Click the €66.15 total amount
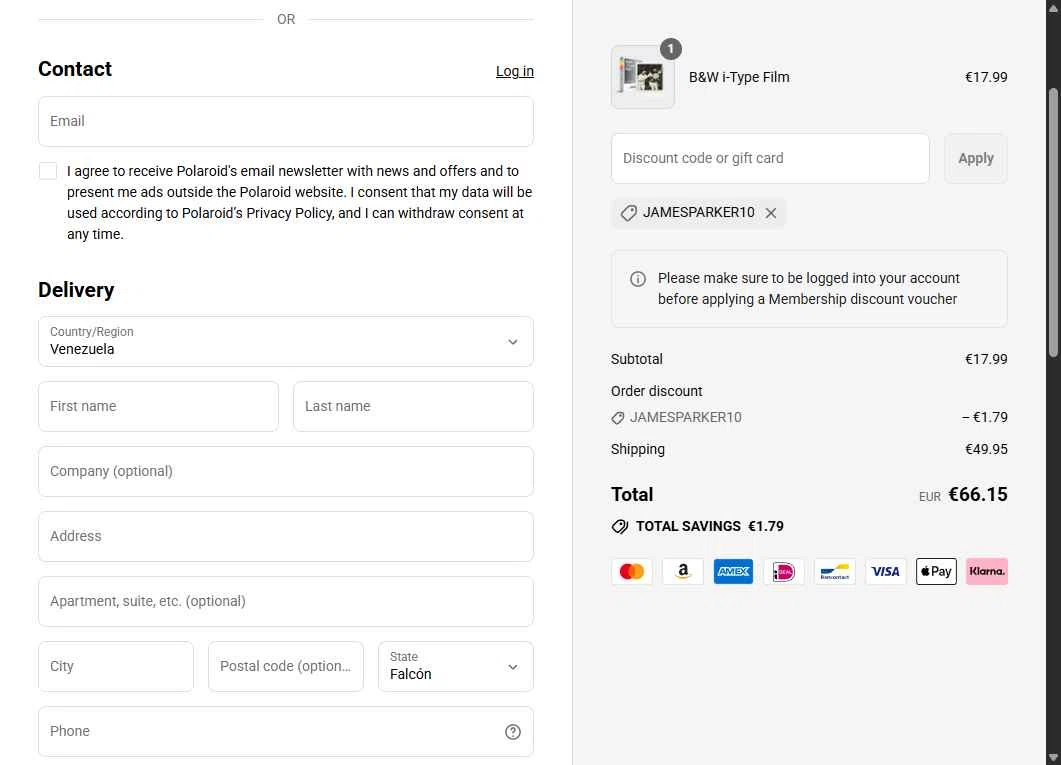 978,494
